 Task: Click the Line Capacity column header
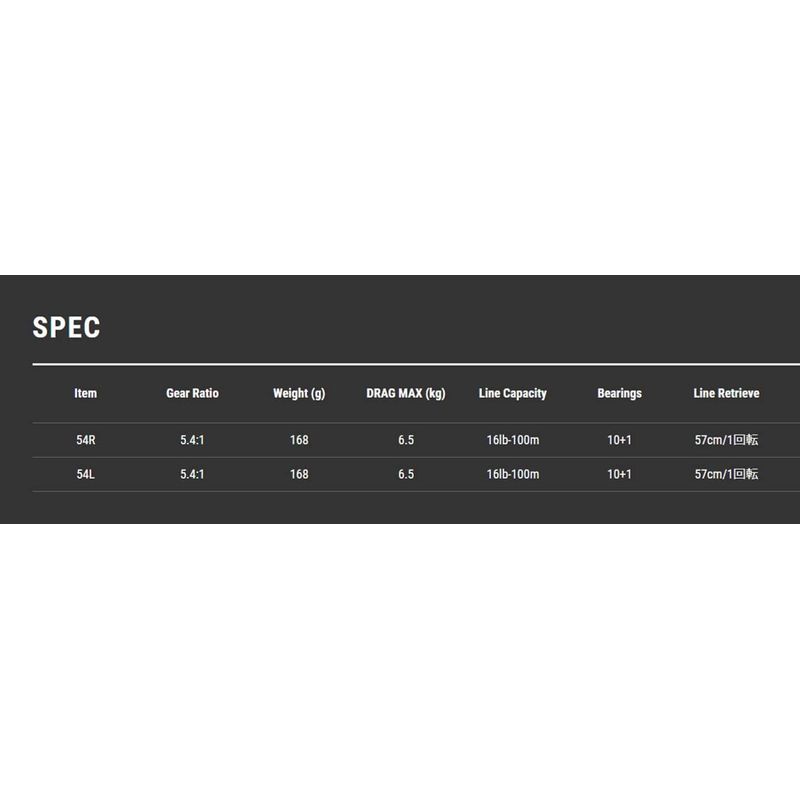click(x=513, y=393)
